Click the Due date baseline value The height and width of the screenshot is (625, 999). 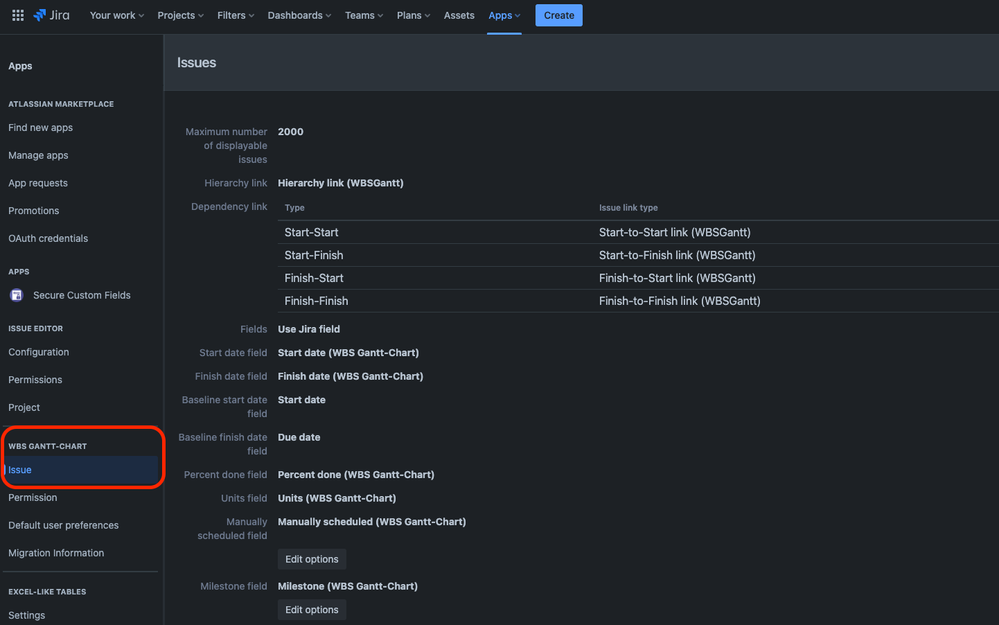(299, 438)
